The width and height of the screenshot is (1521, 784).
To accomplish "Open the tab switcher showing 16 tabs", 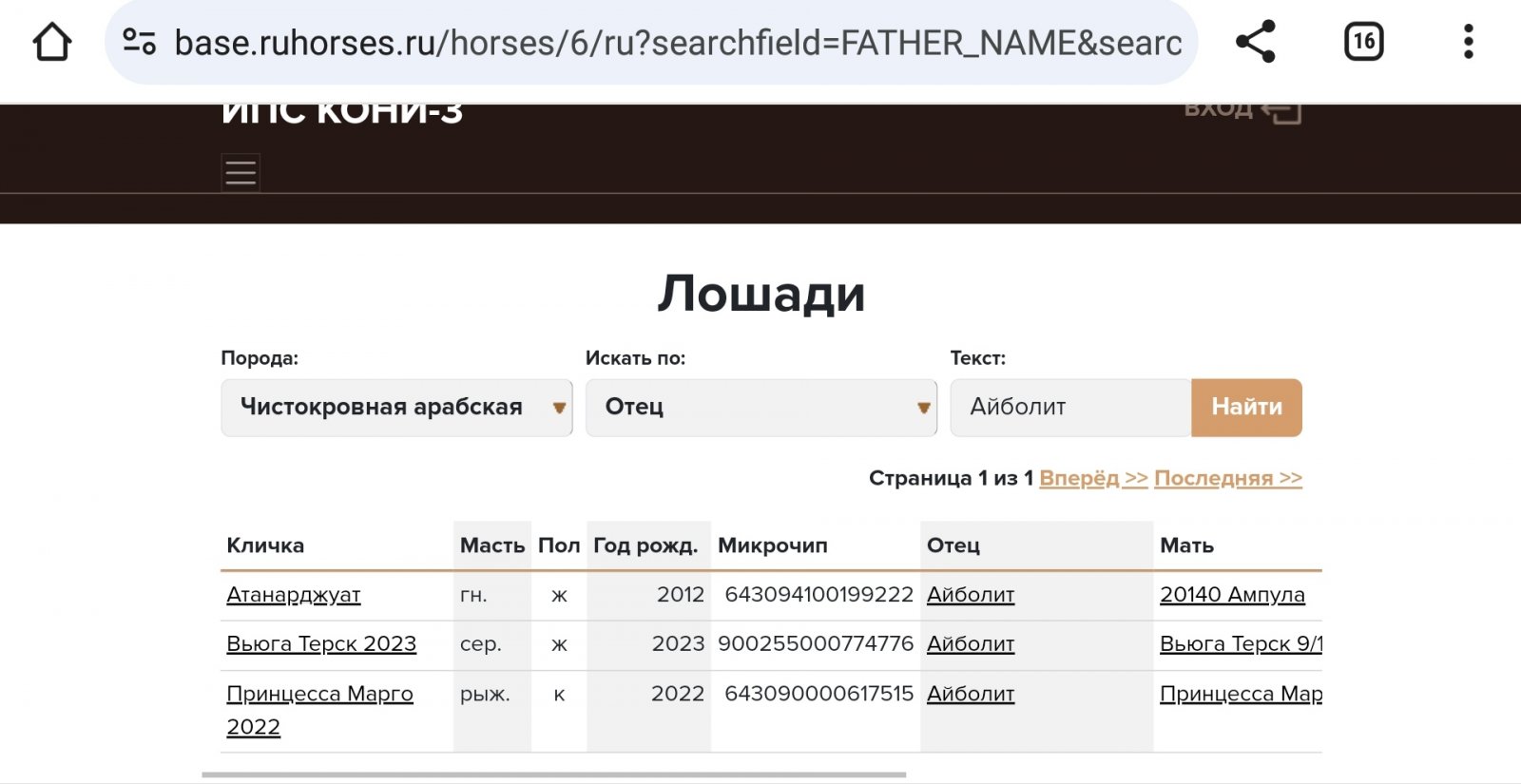I will [1363, 43].
